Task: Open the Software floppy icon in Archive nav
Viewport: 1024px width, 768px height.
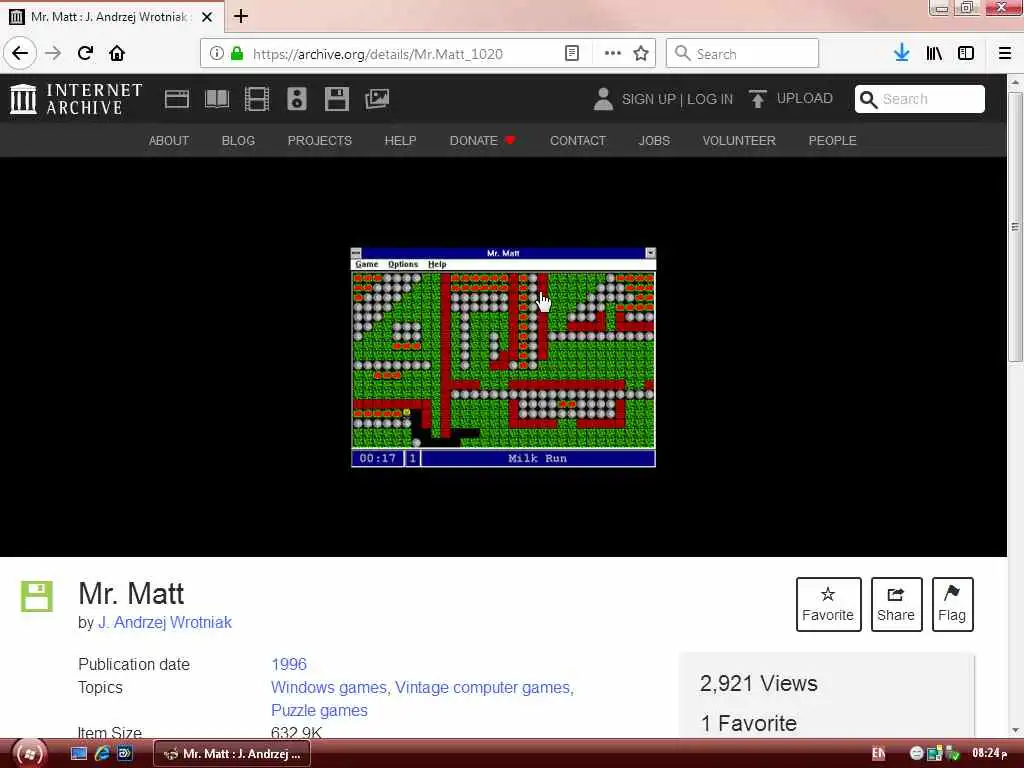Action: tap(336, 99)
